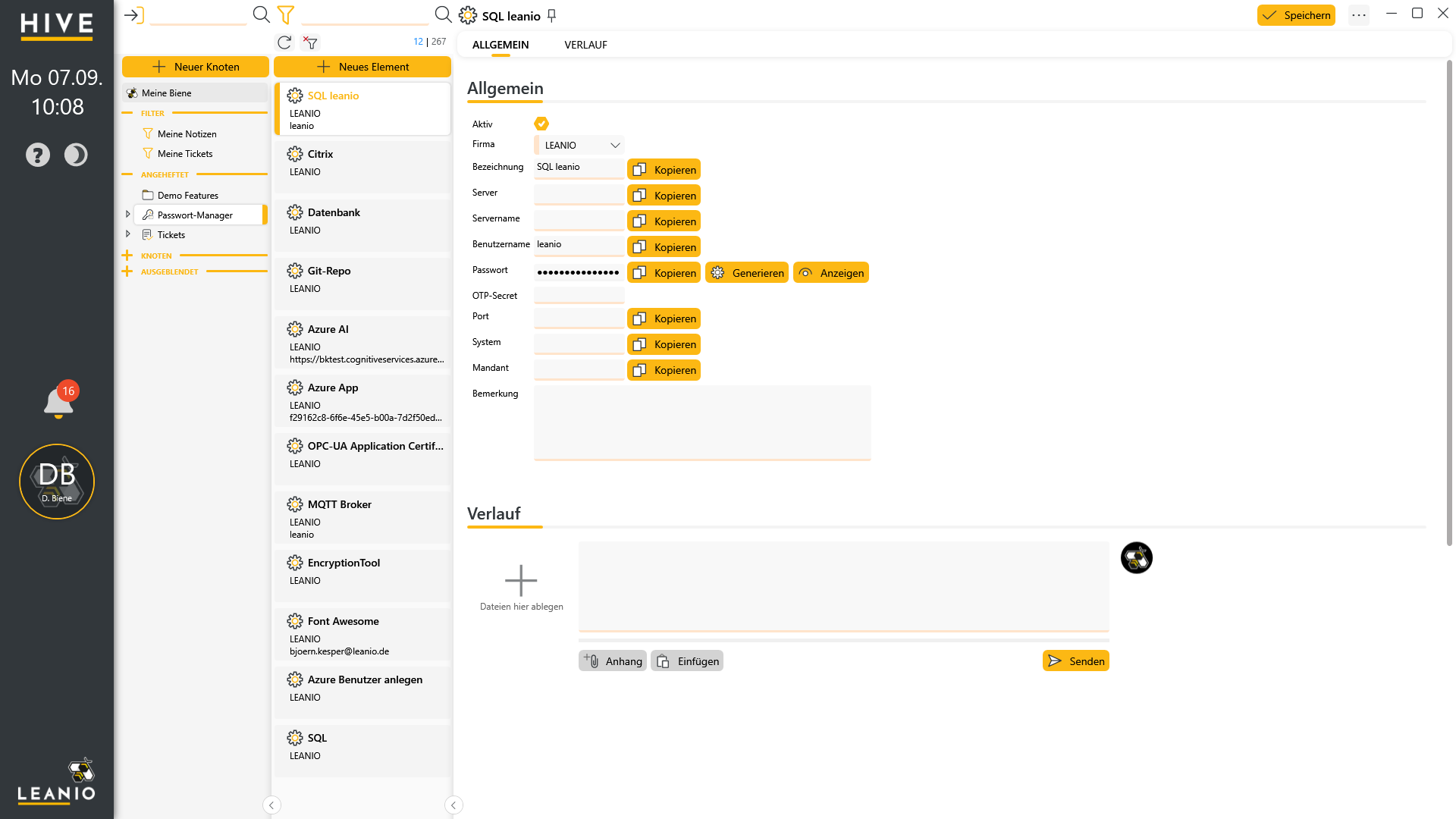Clear filter funnel with red x
The width and height of the screenshot is (1456, 819).
[310, 42]
